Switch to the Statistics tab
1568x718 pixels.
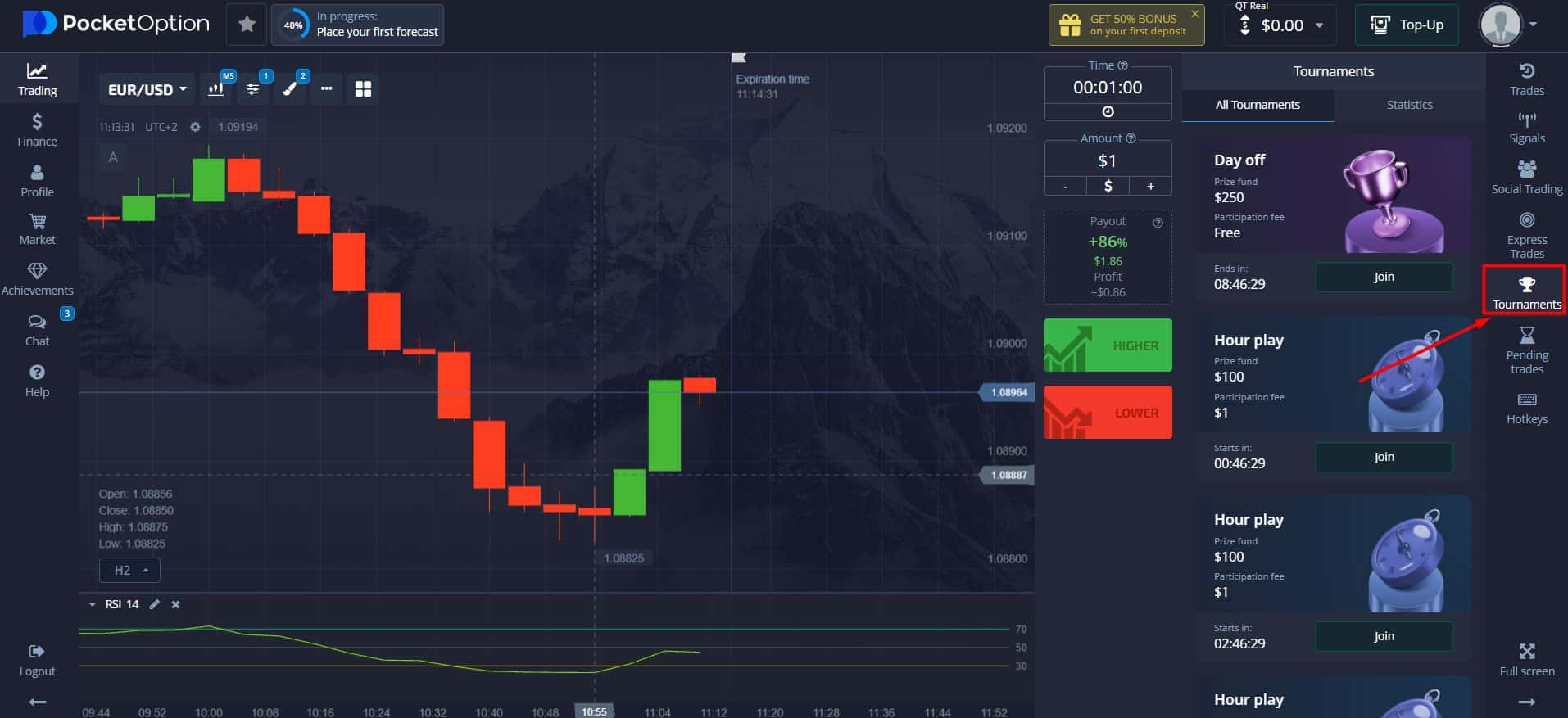tap(1409, 105)
